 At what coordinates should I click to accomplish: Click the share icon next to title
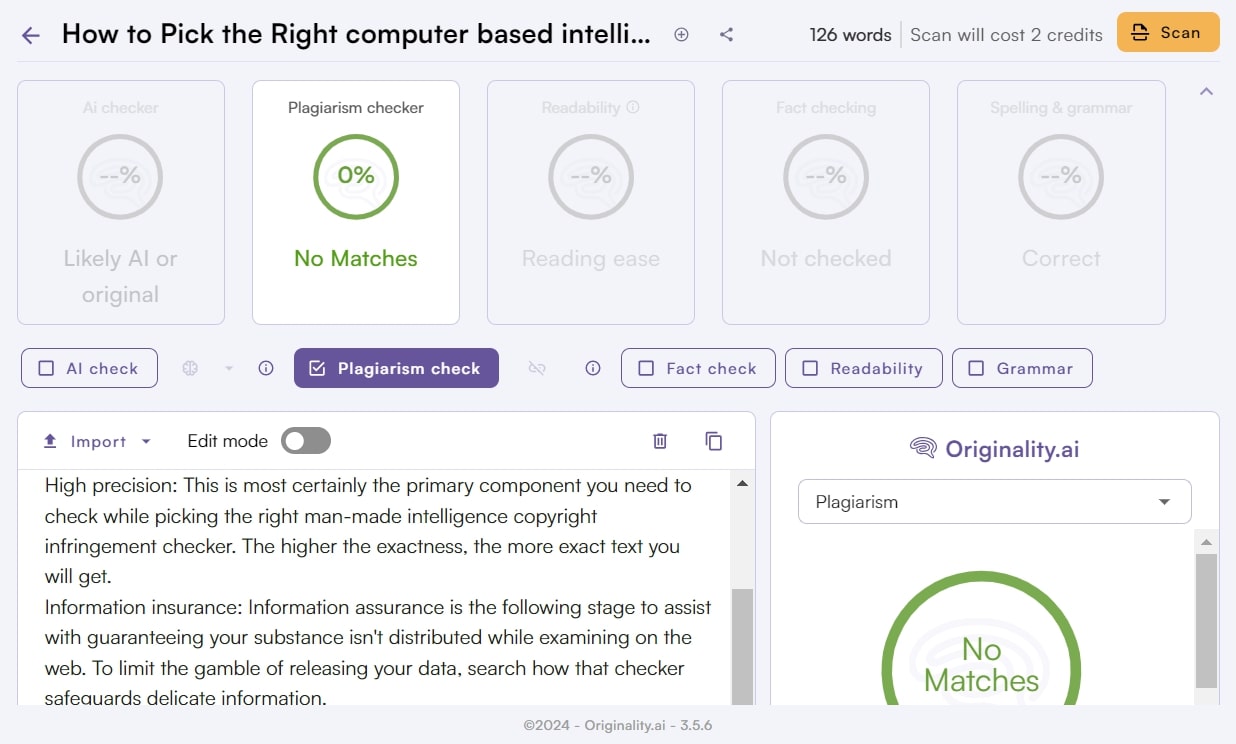coord(727,35)
